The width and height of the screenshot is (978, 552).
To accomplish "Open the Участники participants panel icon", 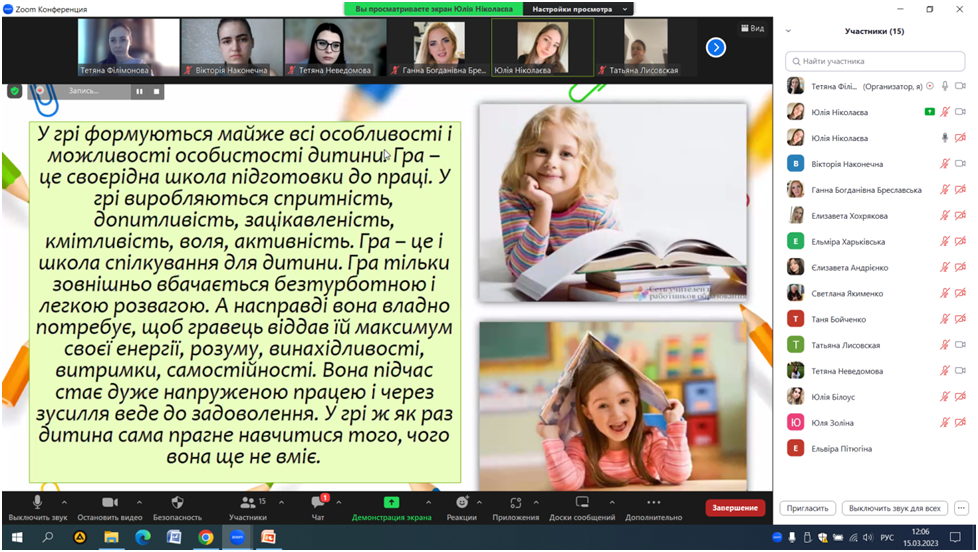I will (247, 502).
